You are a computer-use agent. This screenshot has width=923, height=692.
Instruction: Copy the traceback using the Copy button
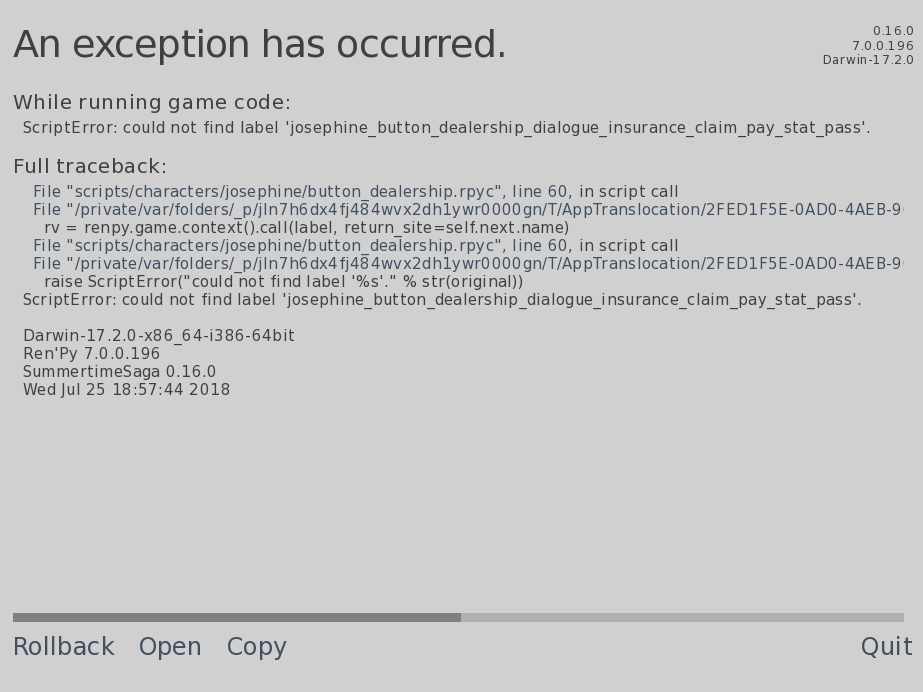(x=256, y=647)
